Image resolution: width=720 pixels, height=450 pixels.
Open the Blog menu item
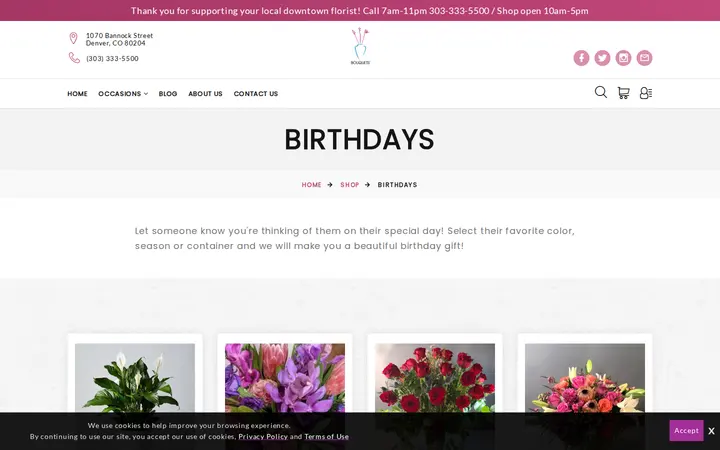(x=168, y=94)
